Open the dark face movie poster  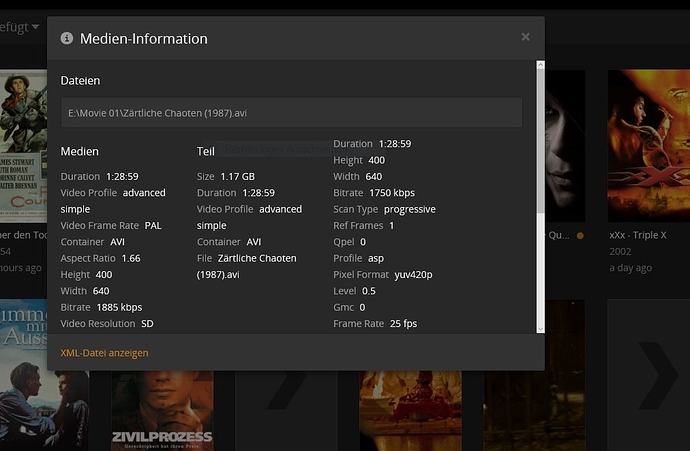565,146
